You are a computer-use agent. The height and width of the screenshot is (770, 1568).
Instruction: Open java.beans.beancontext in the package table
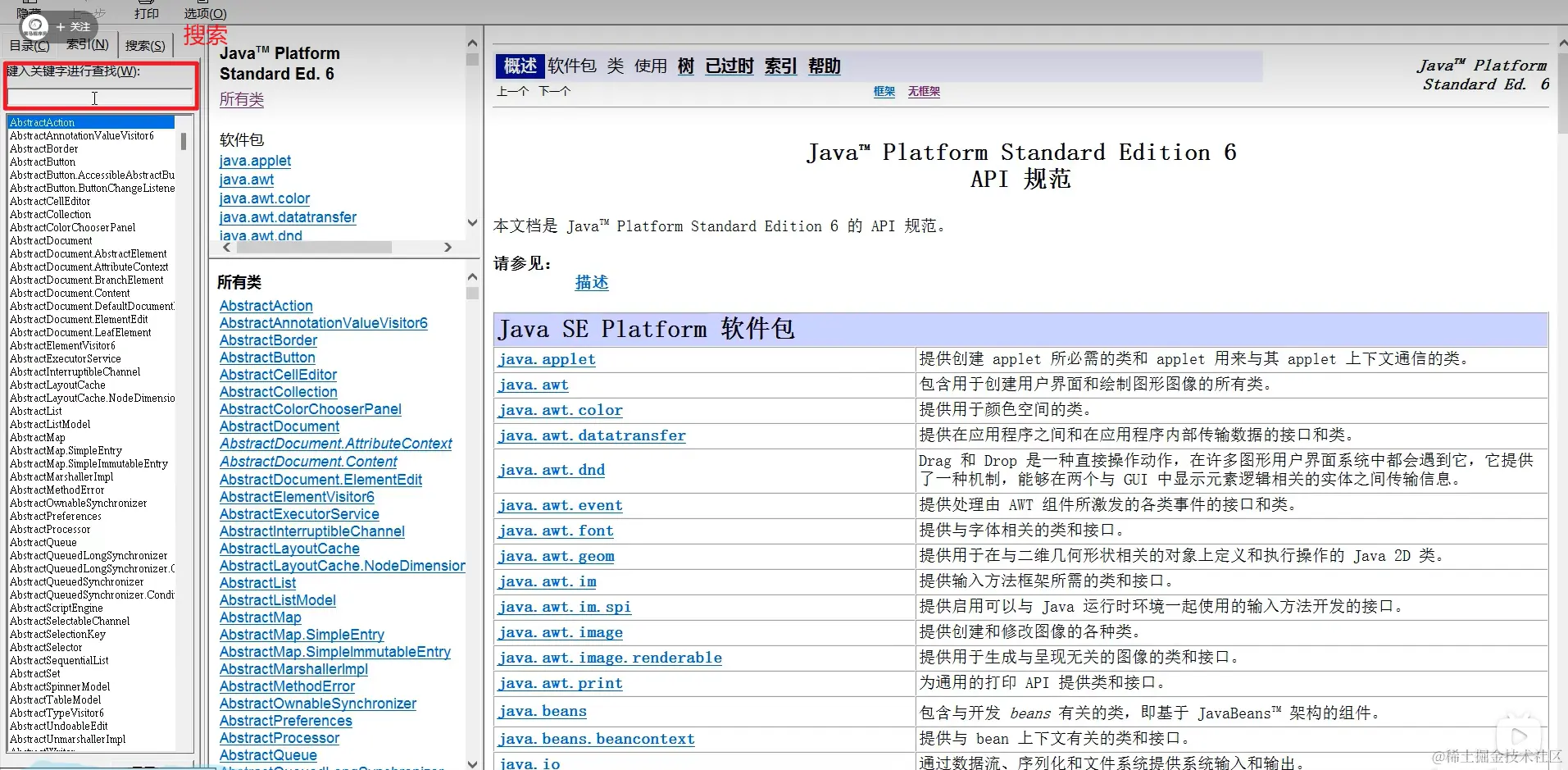pyautogui.click(x=597, y=739)
